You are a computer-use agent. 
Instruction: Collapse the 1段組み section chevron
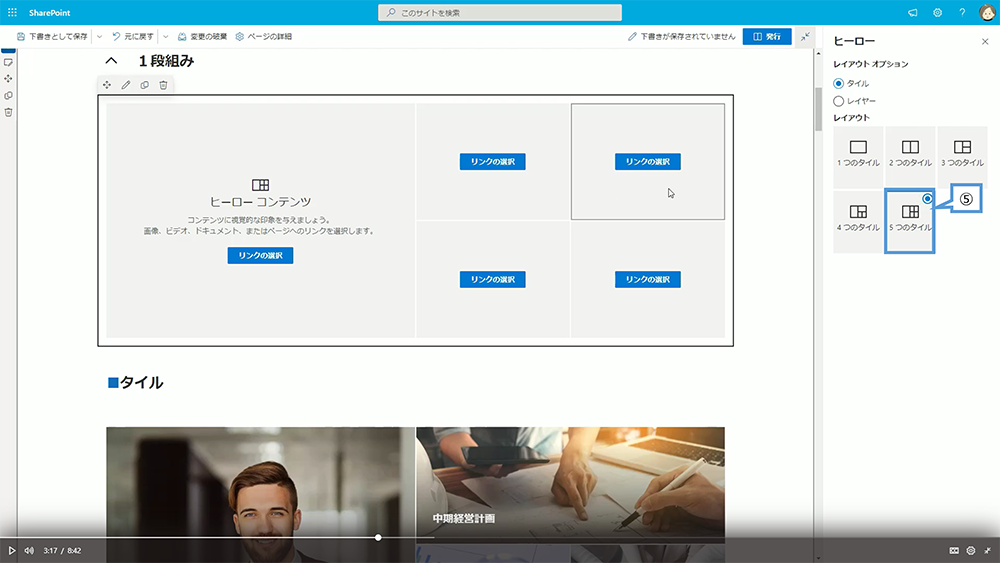[x=111, y=61]
